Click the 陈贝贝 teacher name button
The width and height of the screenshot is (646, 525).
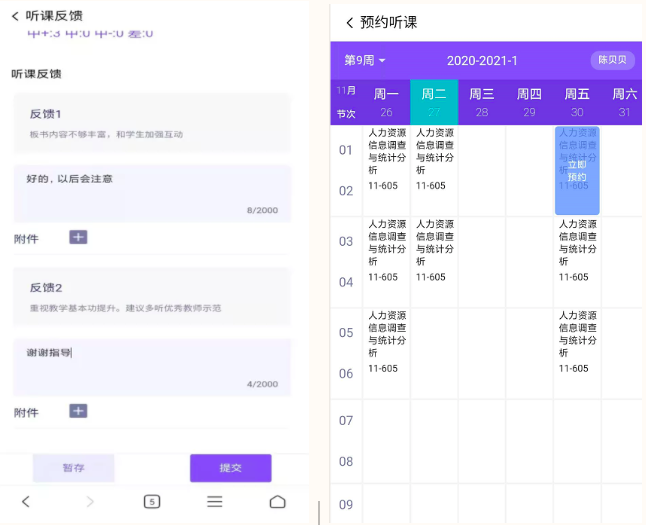click(612, 60)
